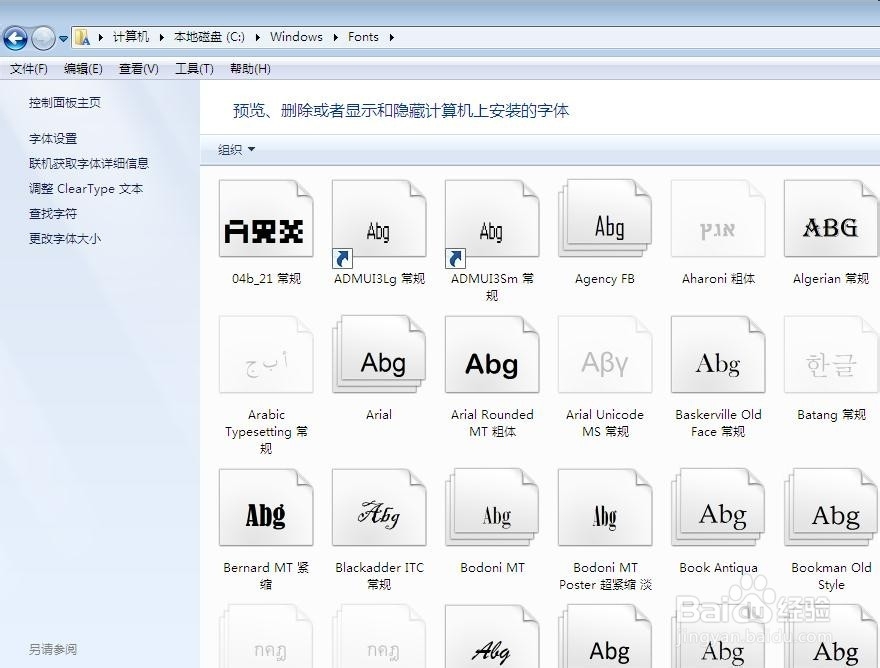Open the 帮助(H) menu
The height and width of the screenshot is (668, 880).
coord(250,68)
